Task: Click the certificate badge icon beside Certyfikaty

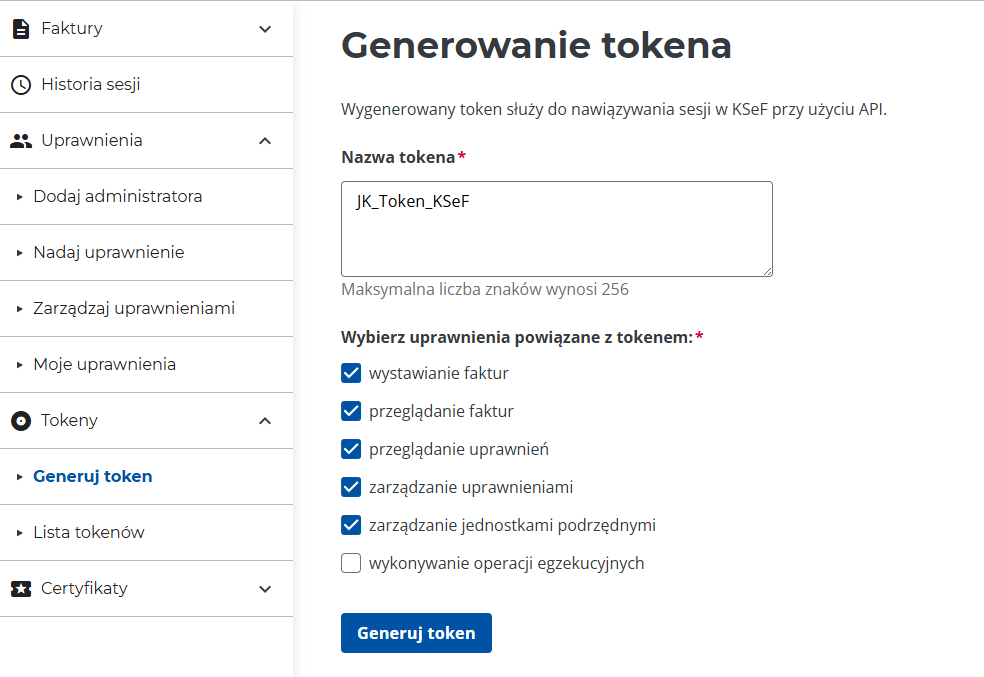Action: coord(22,588)
